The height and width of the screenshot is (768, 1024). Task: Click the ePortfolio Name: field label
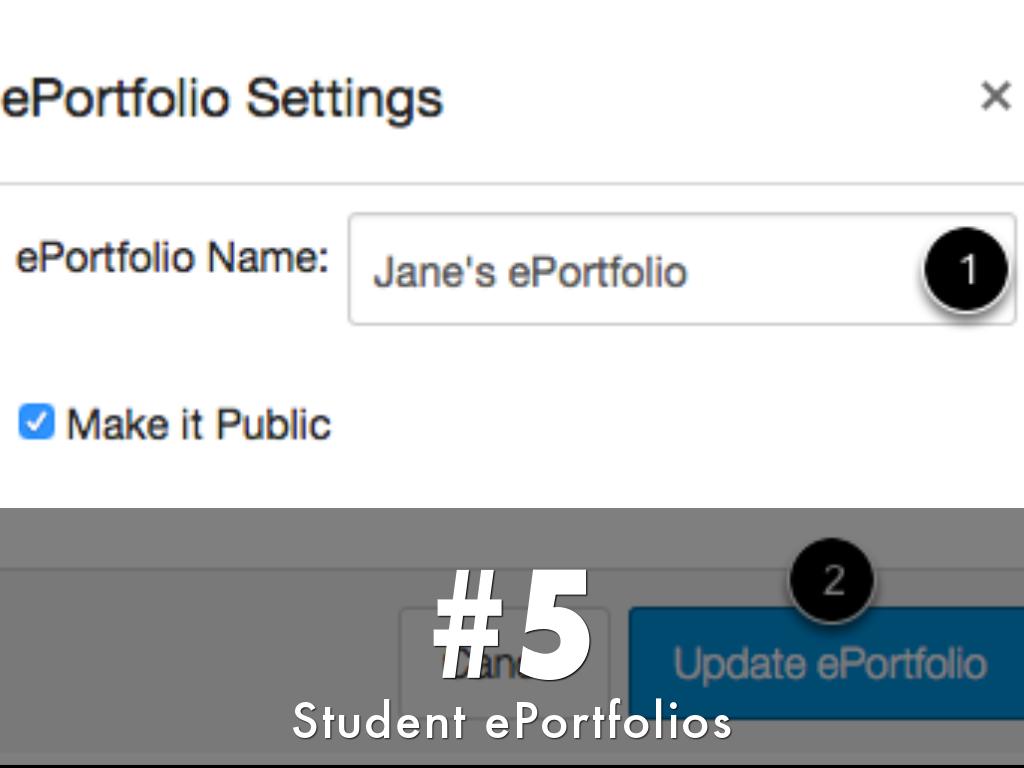[x=172, y=258]
